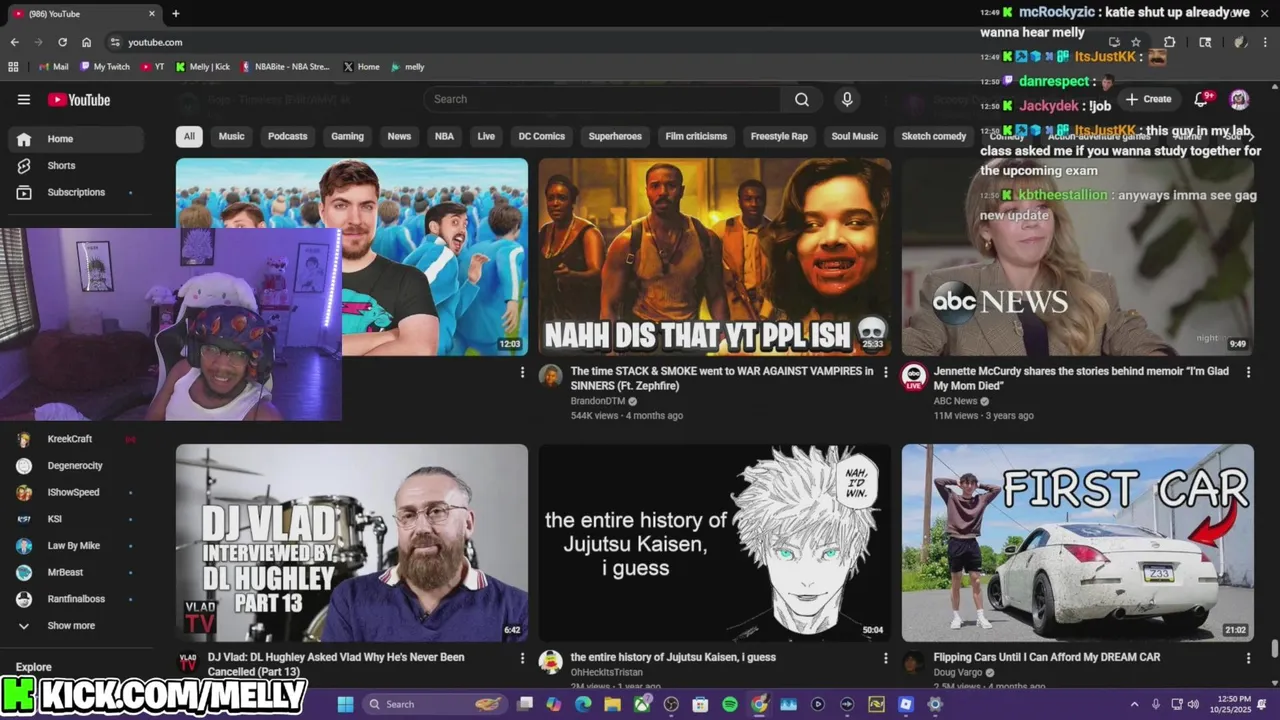Select the Music filter chip
The width and height of the screenshot is (1280, 720).
coord(232,136)
